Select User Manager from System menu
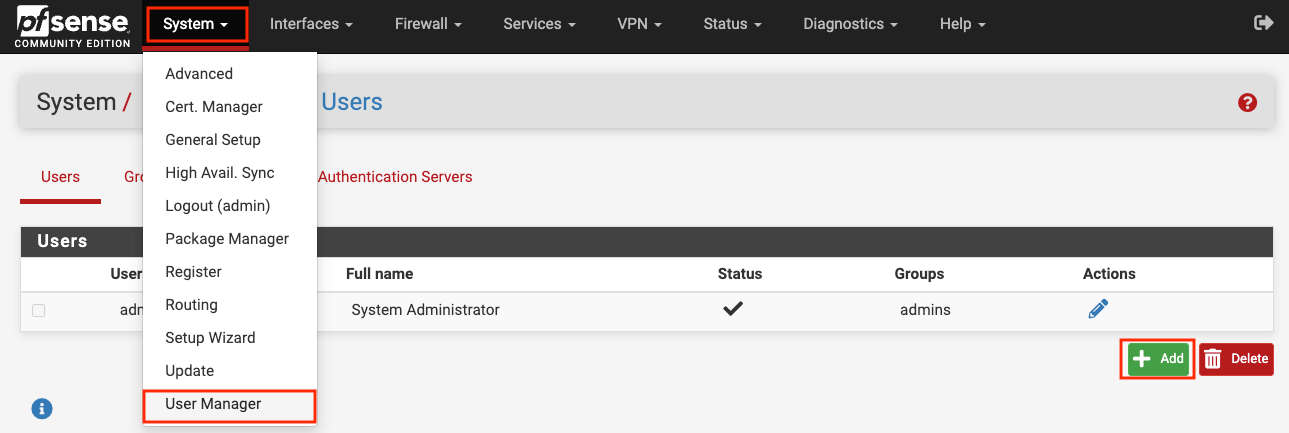Viewport: 1289px width, 433px height. (213, 404)
